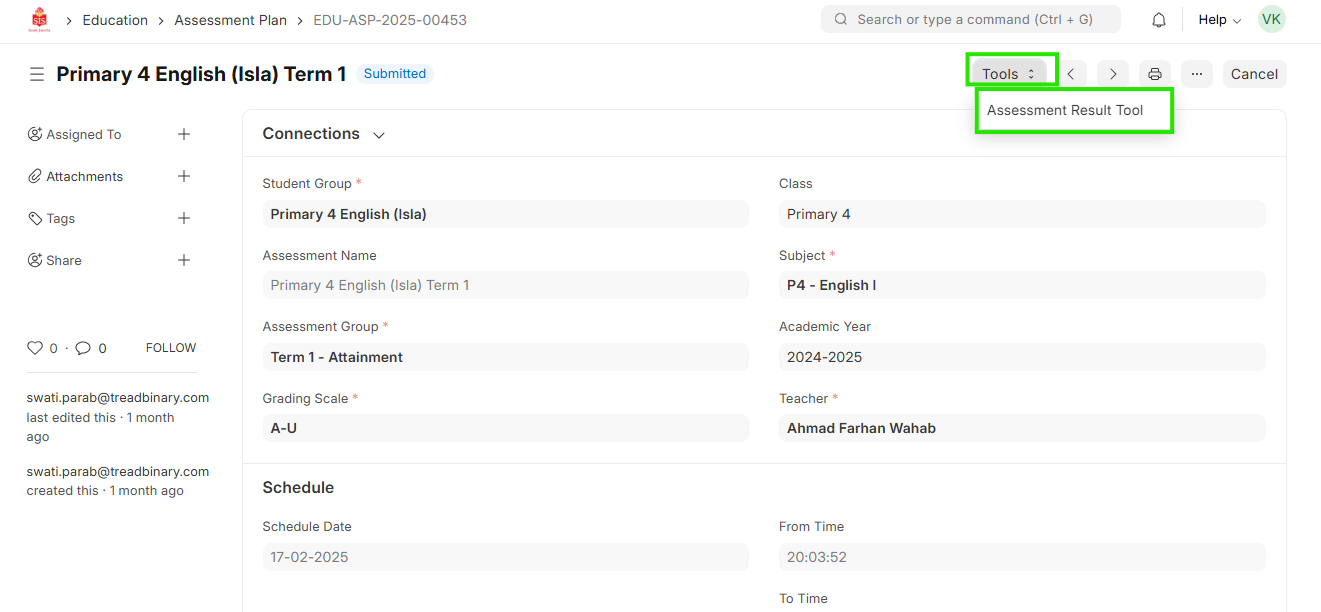The width and height of the screenshot is (1321, 612).
Task: Go to next document arrow
Action: (x=1113, y=74)
